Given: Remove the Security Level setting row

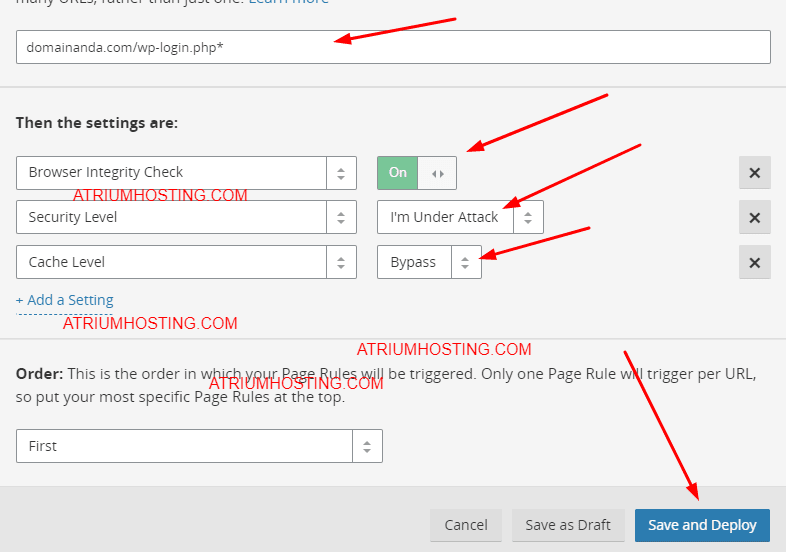Looking at the screenshot, I should click(754, 217).
